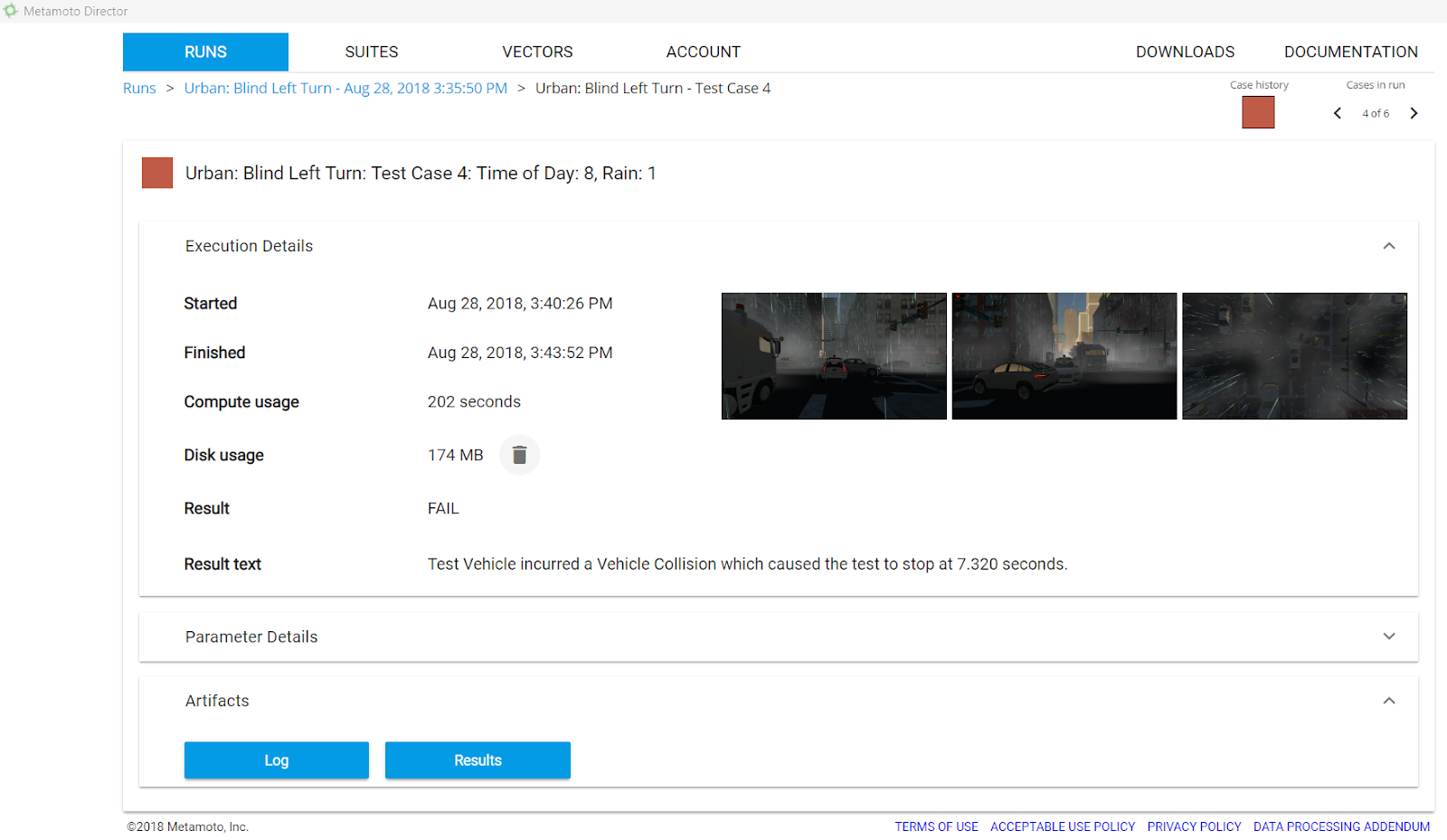Switch to the SUITES tab
The width and height of the screenshot is (1447, 840).
click(x=372, y=52)
